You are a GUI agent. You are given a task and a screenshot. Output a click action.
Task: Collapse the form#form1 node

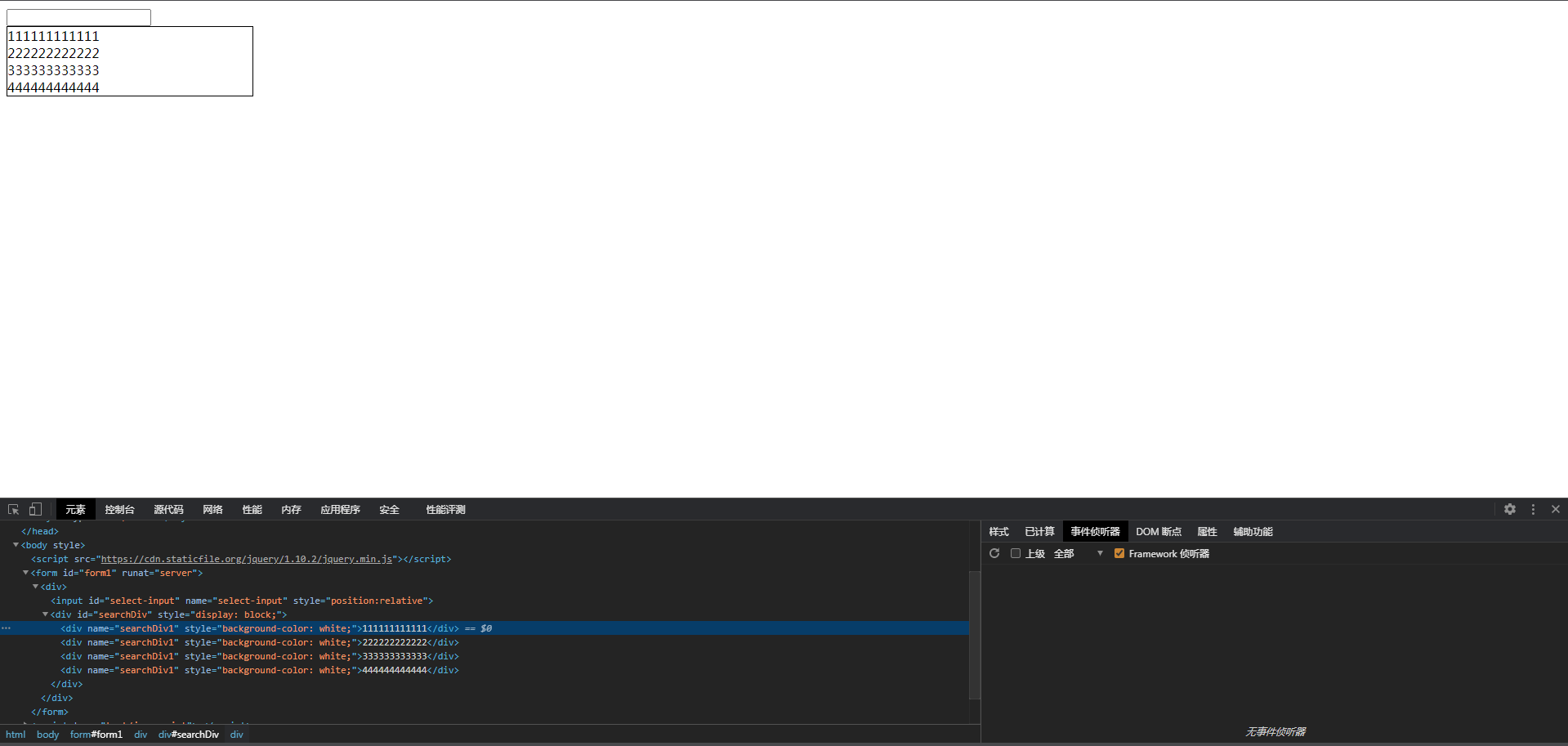pos(25,573)
